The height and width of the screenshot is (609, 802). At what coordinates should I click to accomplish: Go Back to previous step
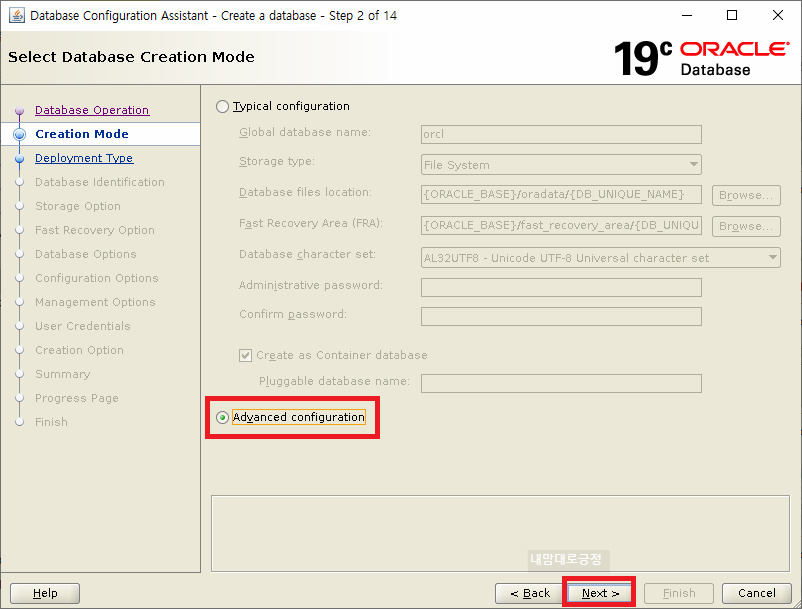click(x=530, y=593)
